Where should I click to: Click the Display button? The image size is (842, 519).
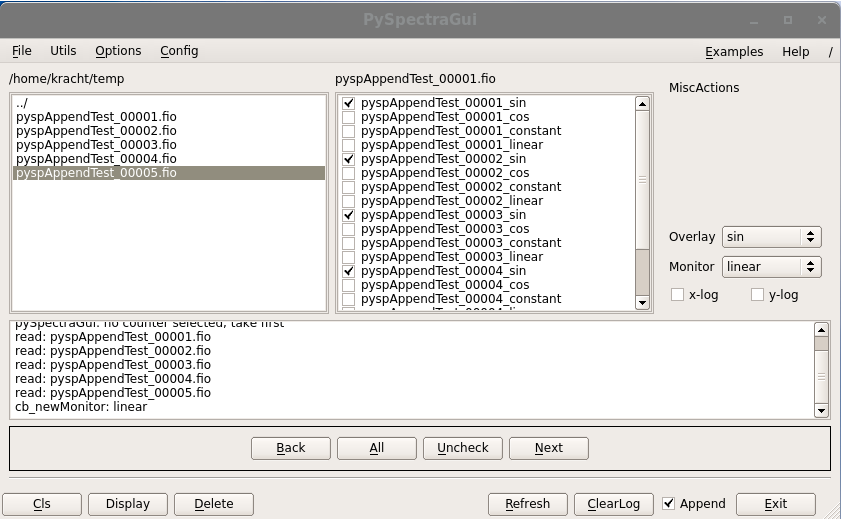[x=128, y=504]
